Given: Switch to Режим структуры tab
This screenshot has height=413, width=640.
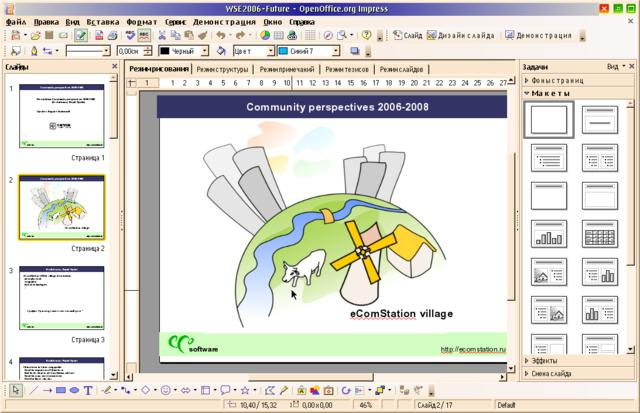Looking at the screenshot, I should pyautogui.click(x=222, y=69).
